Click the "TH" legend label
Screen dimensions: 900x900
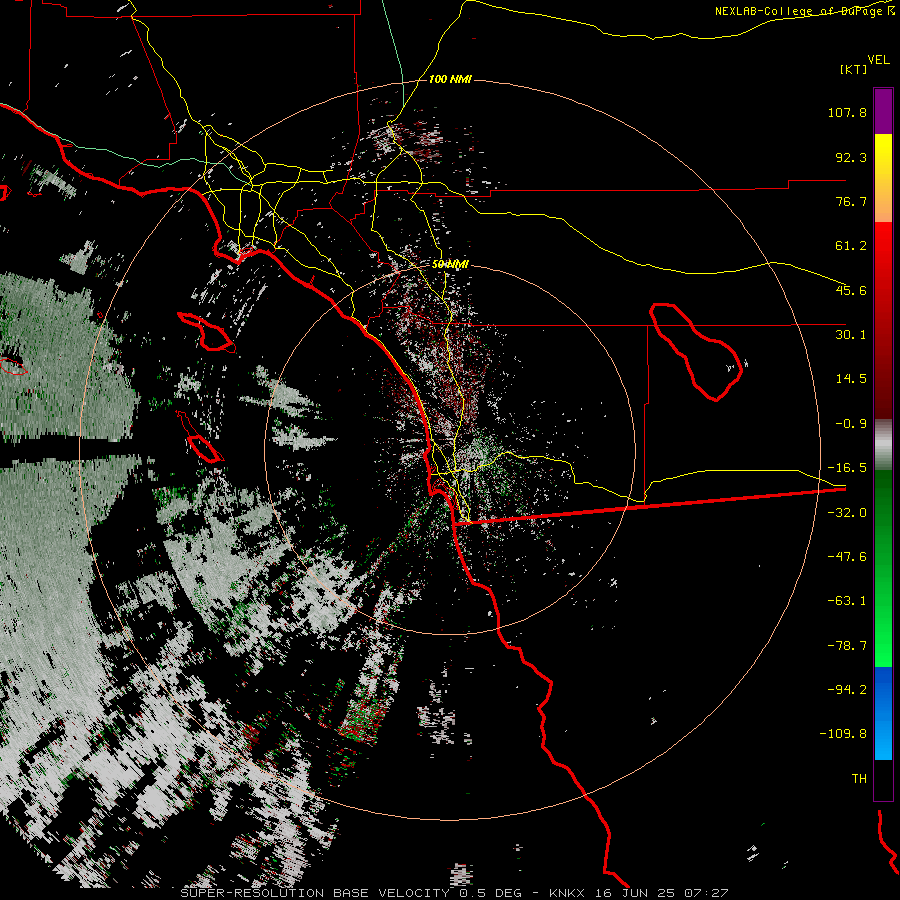click(x=859, y=779)
